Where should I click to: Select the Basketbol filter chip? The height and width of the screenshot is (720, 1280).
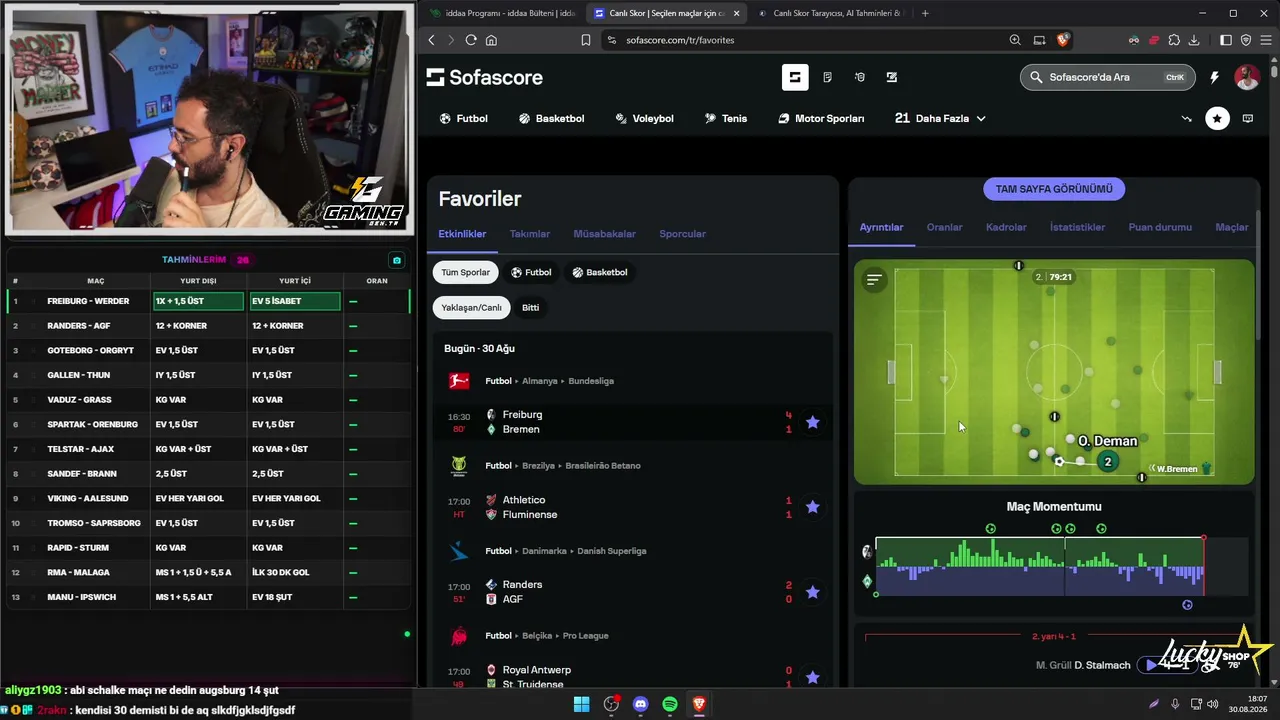click(x=599, y=272)
